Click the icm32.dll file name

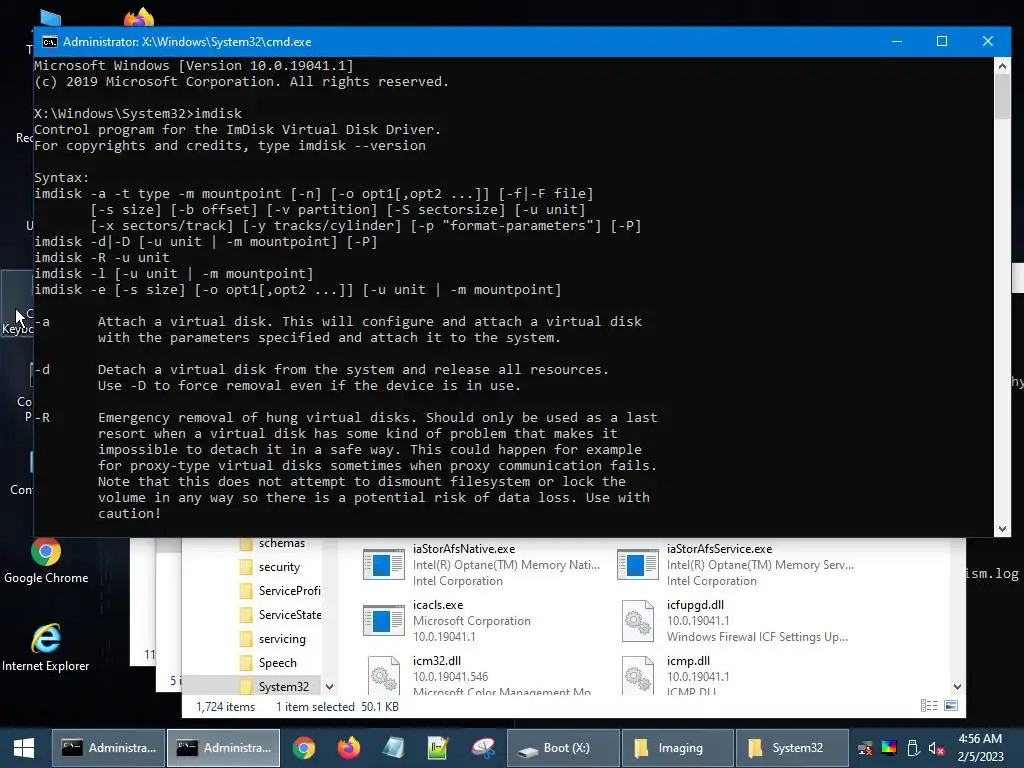(x=437, y=661)
